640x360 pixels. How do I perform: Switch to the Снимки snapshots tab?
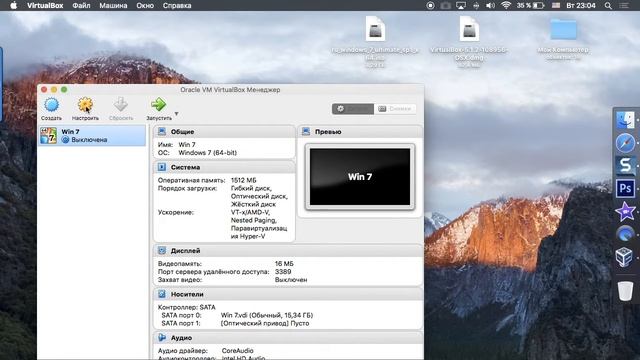coord(395,109)
